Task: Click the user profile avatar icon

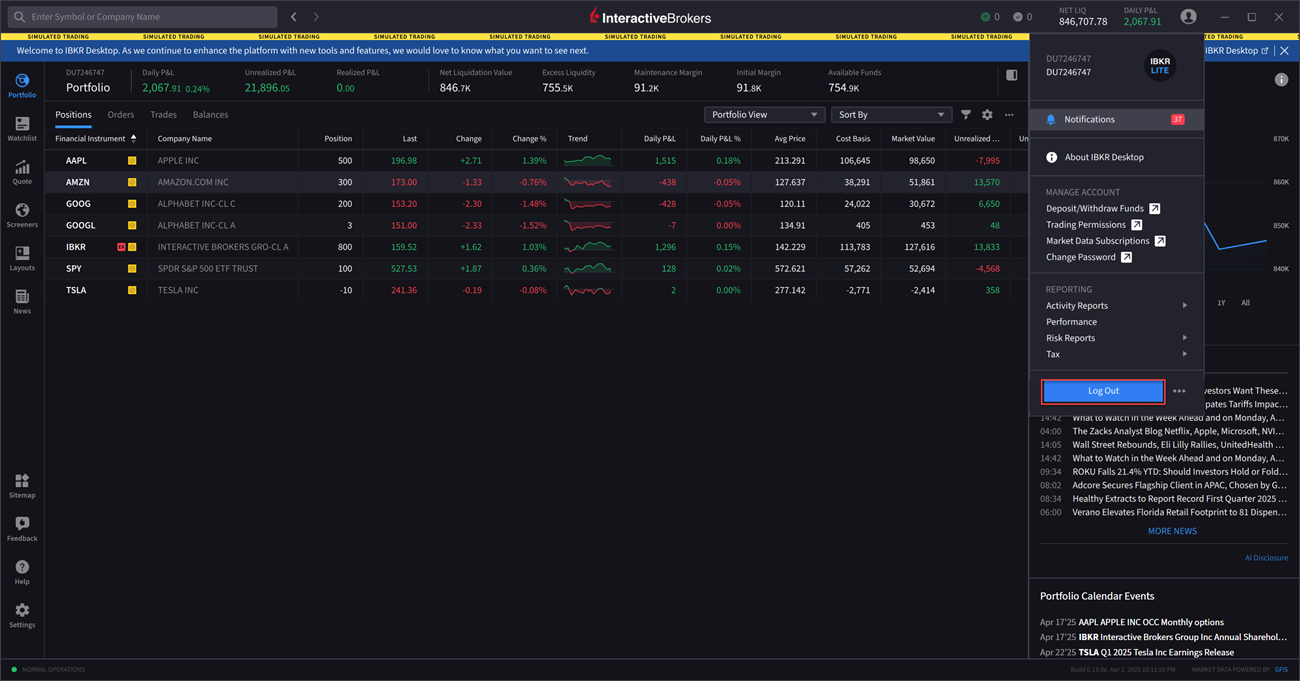Action: [1188, 17]
